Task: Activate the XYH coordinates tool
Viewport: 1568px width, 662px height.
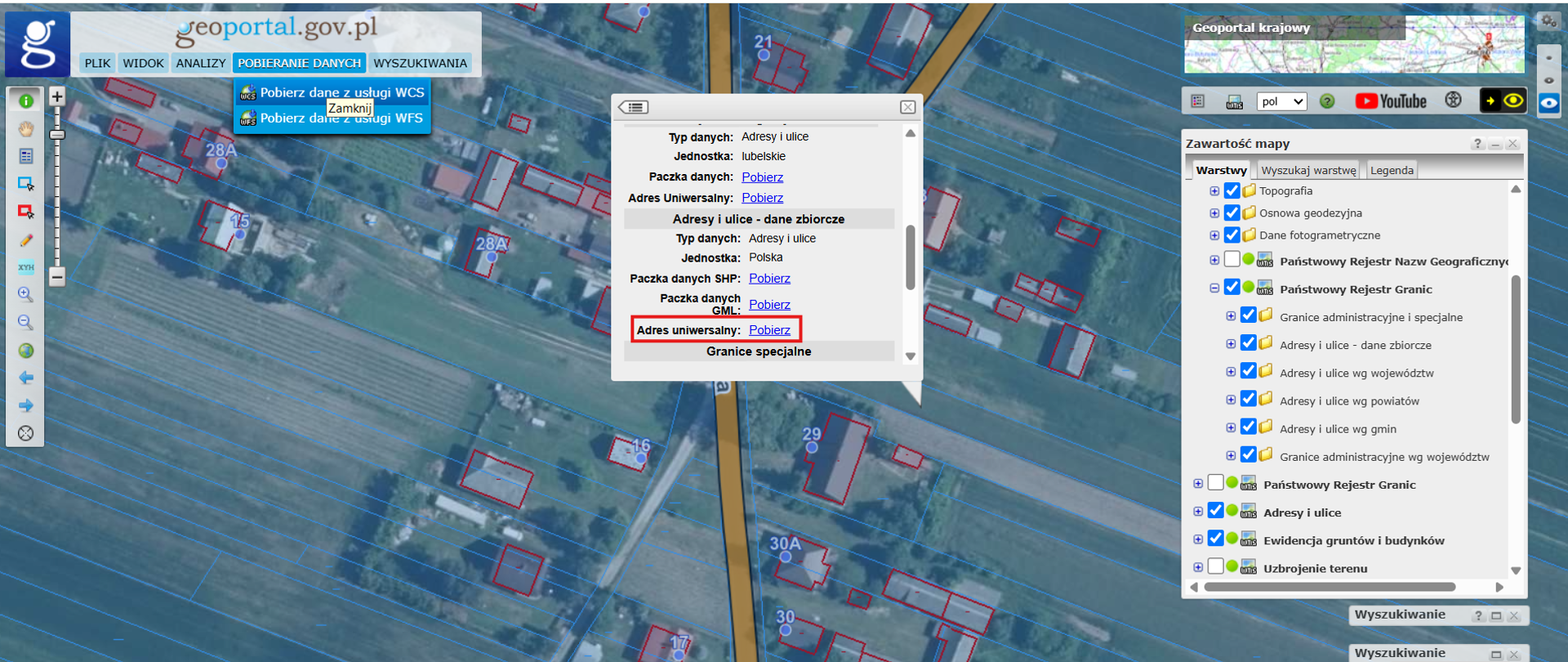Action: pyautogui.click(x=25, y=267)
